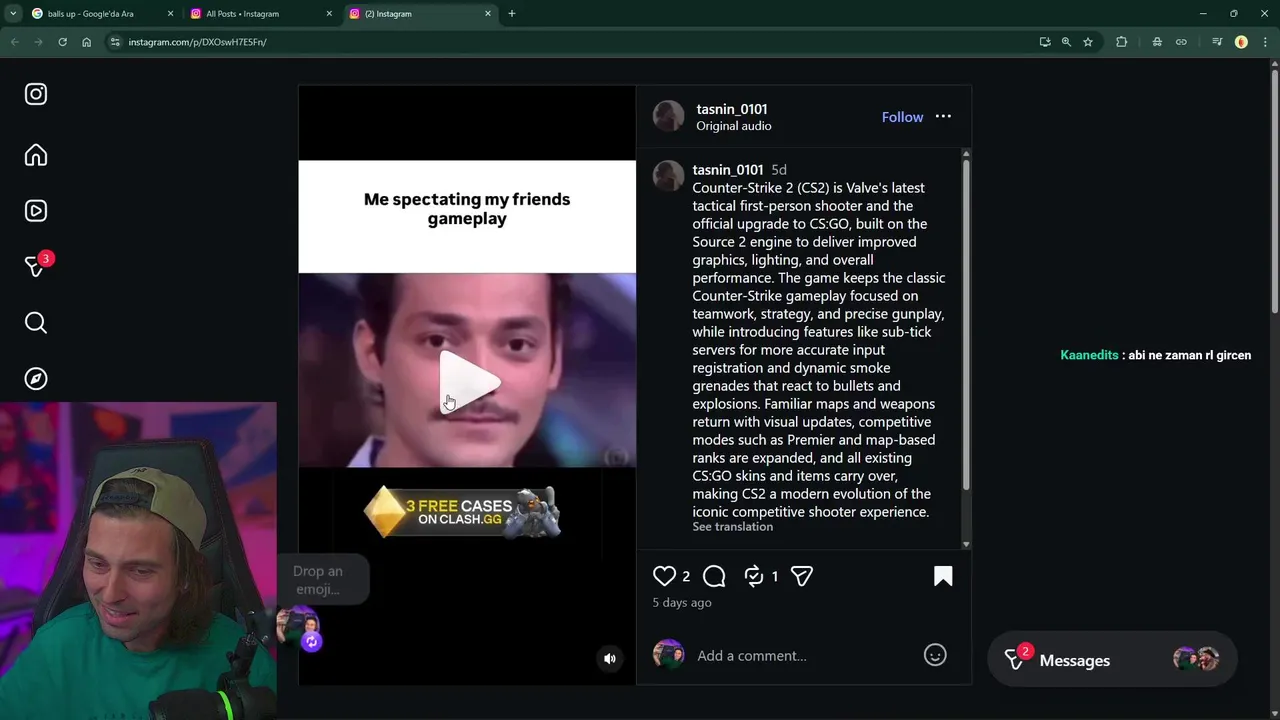The width and height of the screenshot is (1280, 720).
Task: Follow tasnin_0101
Action: click(902, 117)
